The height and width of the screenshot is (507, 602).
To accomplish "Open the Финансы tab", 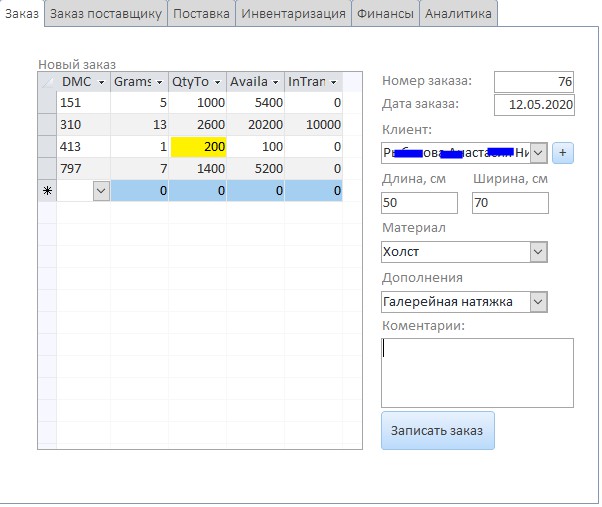I will pos(385,13).
